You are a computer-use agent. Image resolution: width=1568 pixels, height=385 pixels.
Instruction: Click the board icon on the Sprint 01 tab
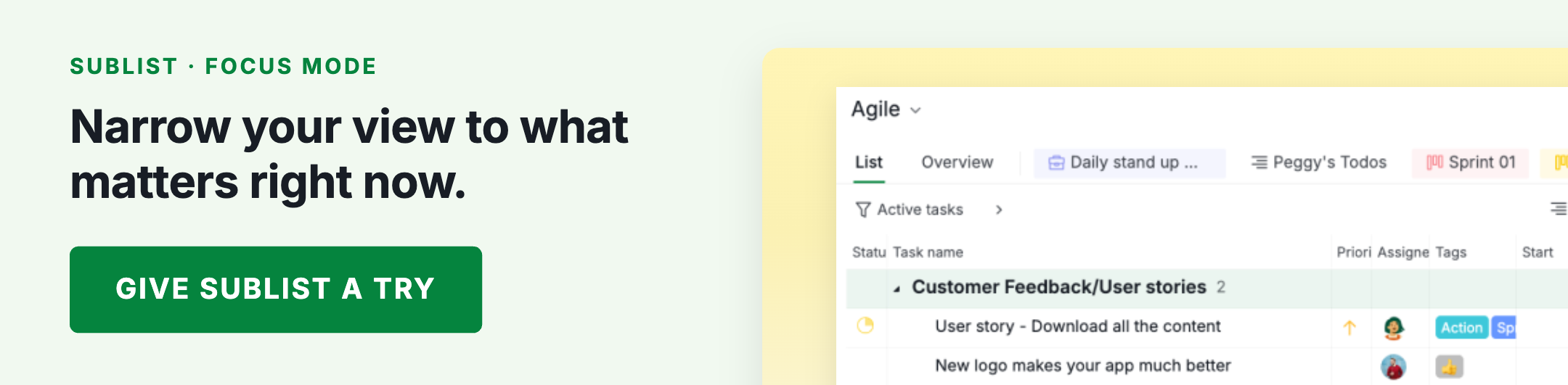1434,162
